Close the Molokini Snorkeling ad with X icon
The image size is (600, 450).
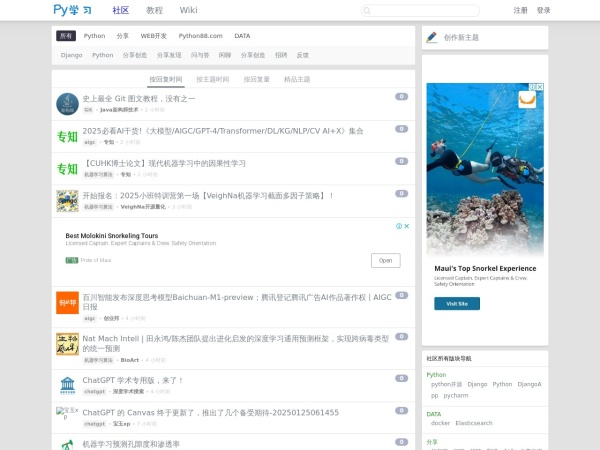(407, 226)
